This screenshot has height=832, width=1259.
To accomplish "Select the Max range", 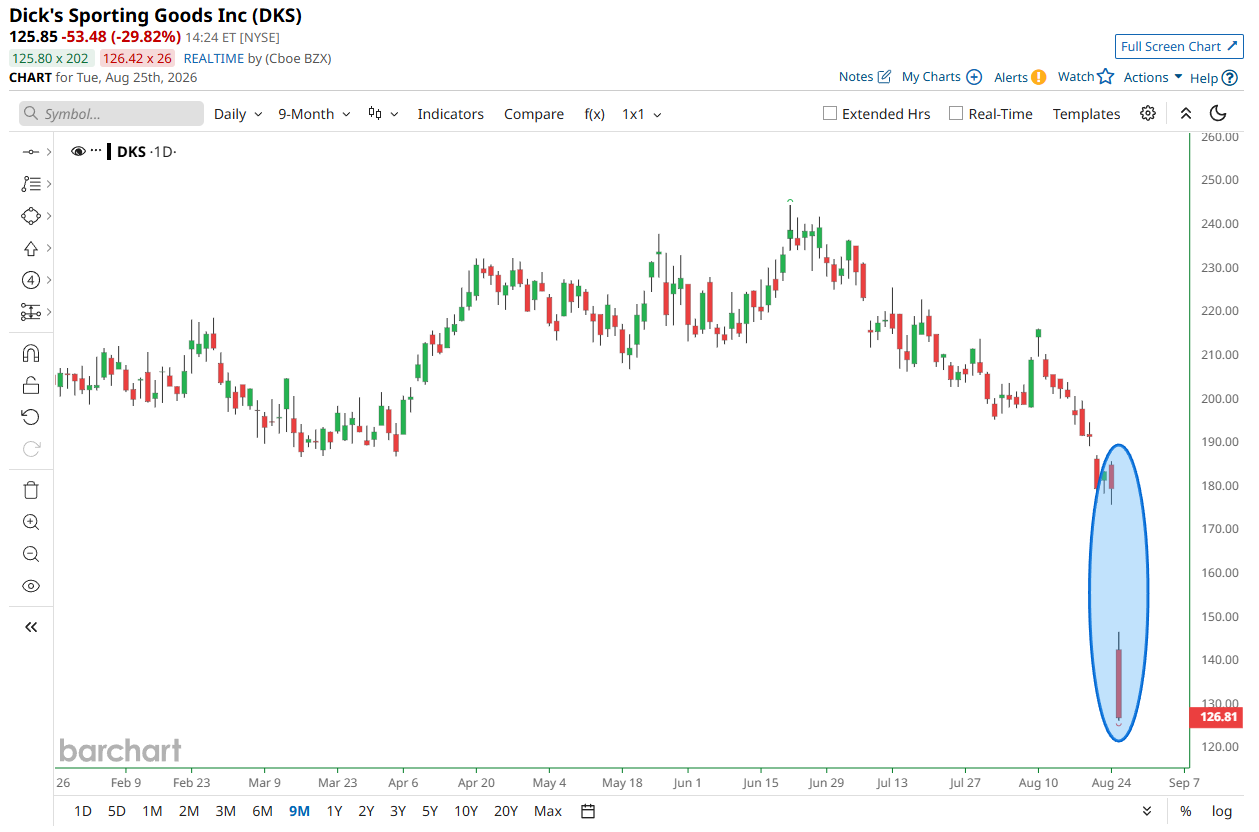I will click(x=548, y=811).
